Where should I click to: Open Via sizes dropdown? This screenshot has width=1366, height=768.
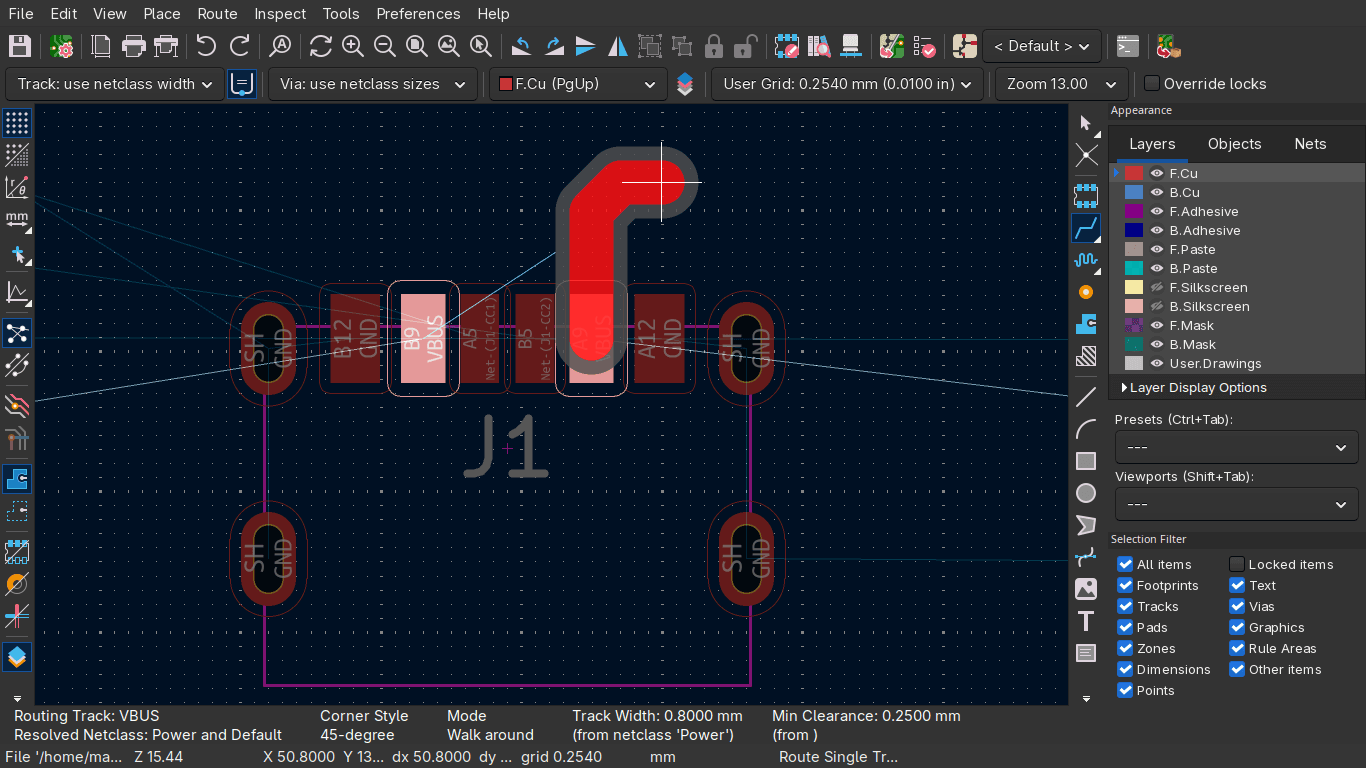coord(372,84)
